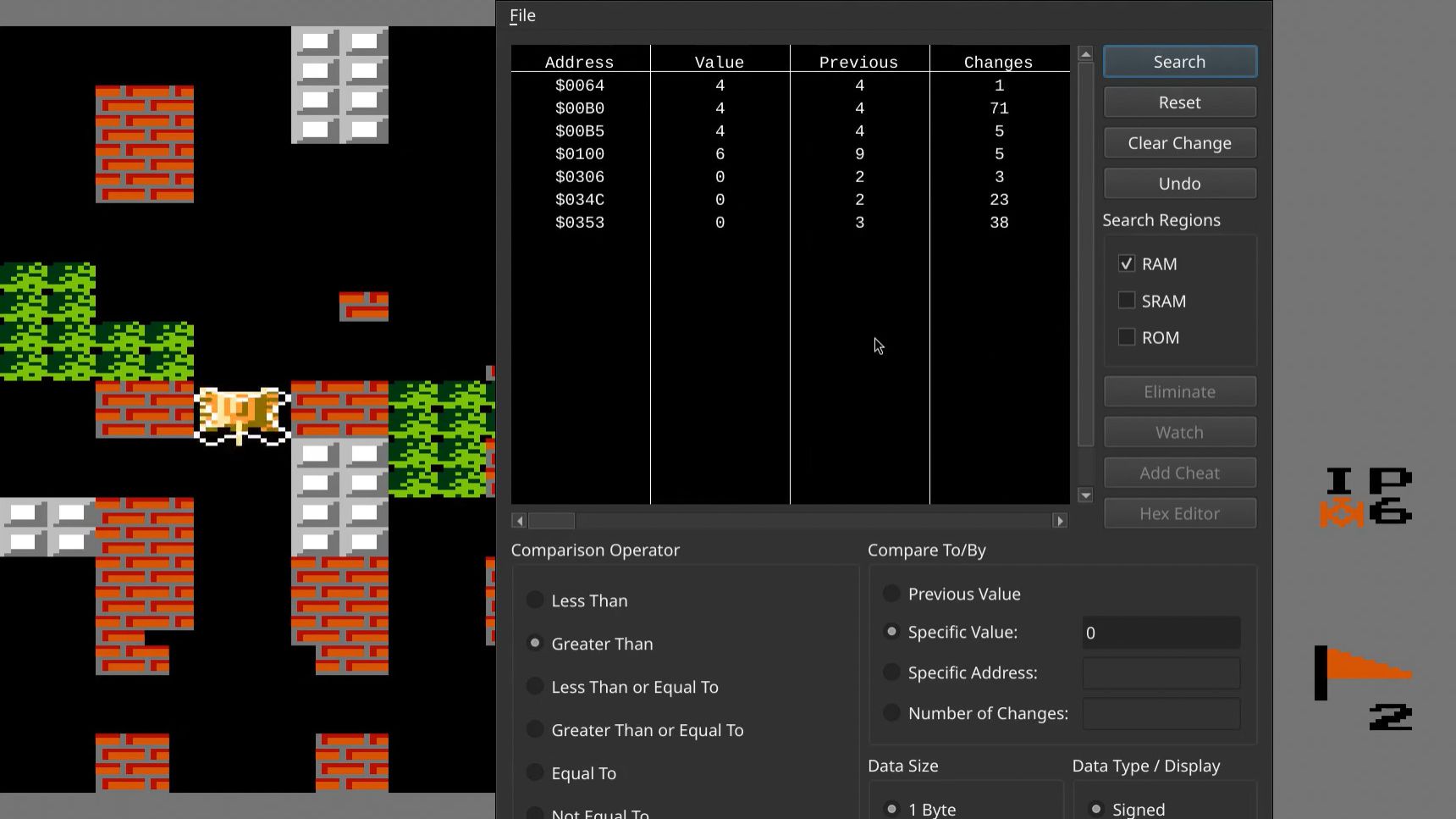The width and height of the screenshot is (1456, 819).
Task: Click the Add Cheat button
Action: 1179,473
